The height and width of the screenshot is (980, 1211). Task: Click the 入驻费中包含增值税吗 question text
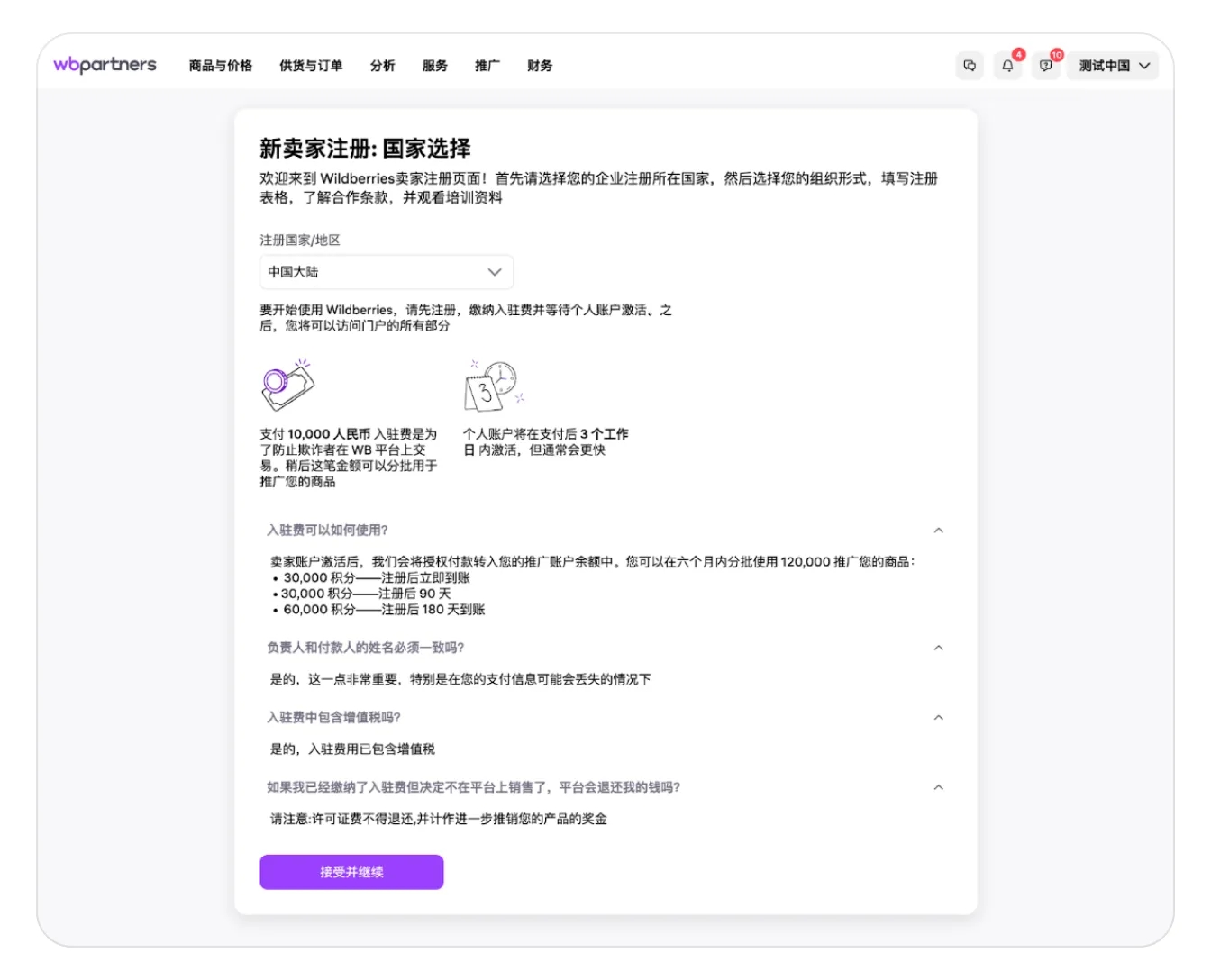pyautogui.click(x=333, y=718)
